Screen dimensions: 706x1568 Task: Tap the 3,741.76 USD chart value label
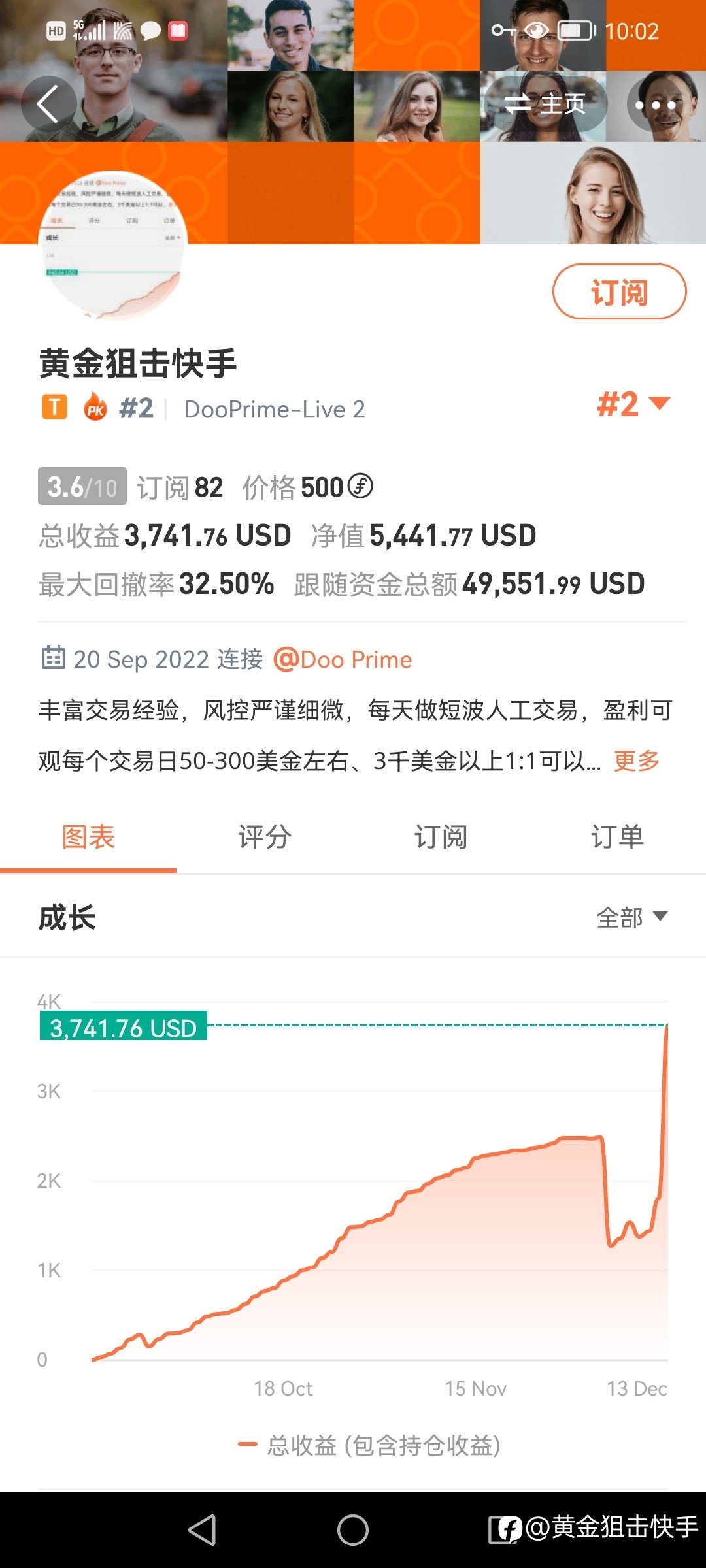click(x=124, y=1027)
